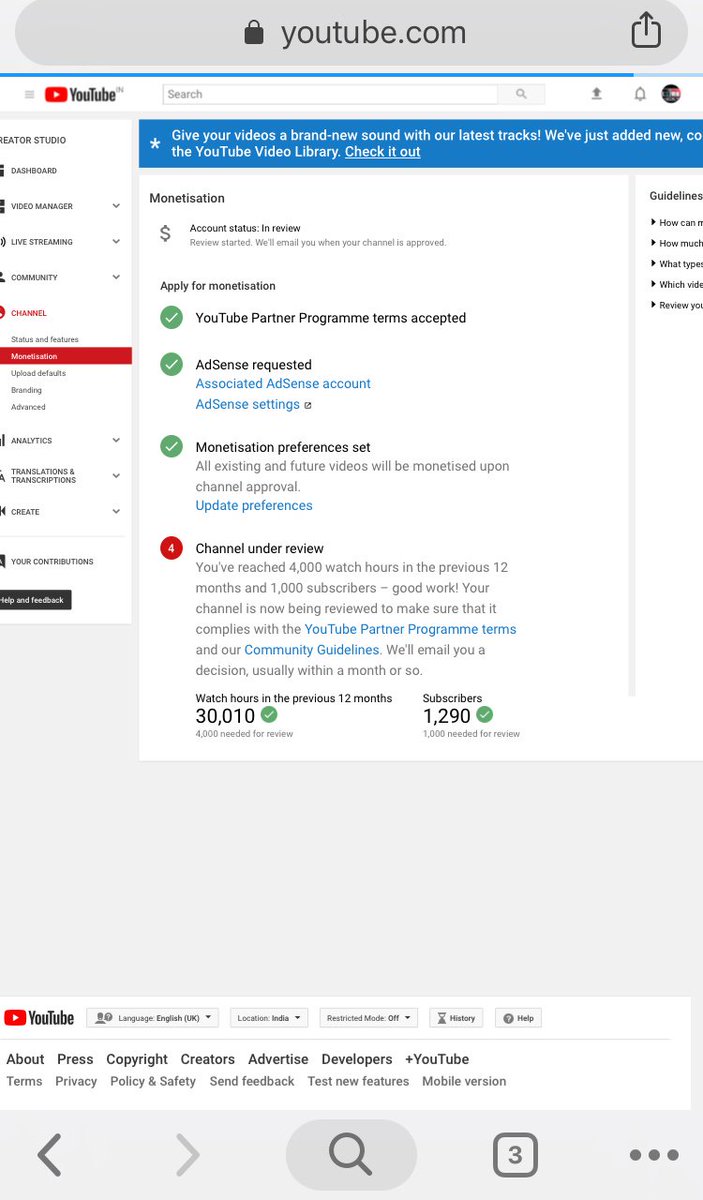Expand the 'How much' guideline
This screenshot has height=1200, width=703.
(677, 243)
